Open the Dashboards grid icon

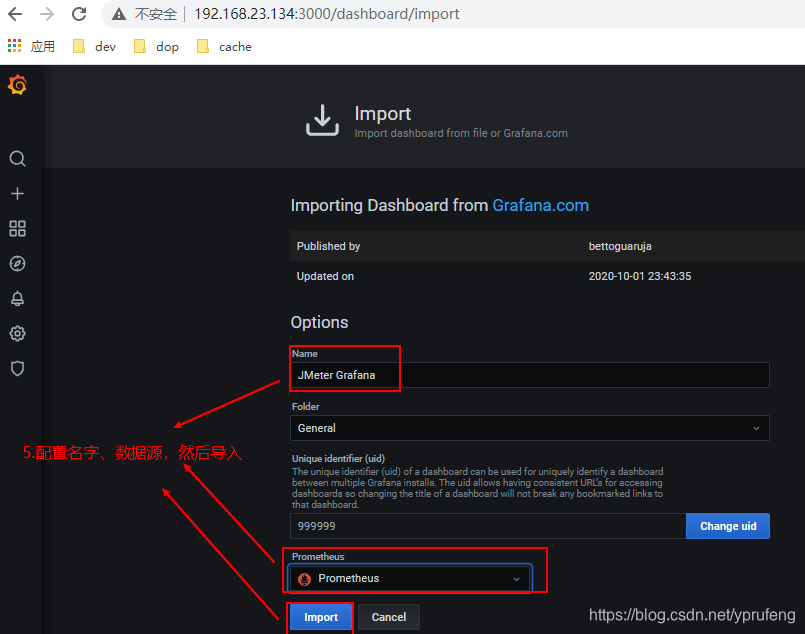click(17, 228)
